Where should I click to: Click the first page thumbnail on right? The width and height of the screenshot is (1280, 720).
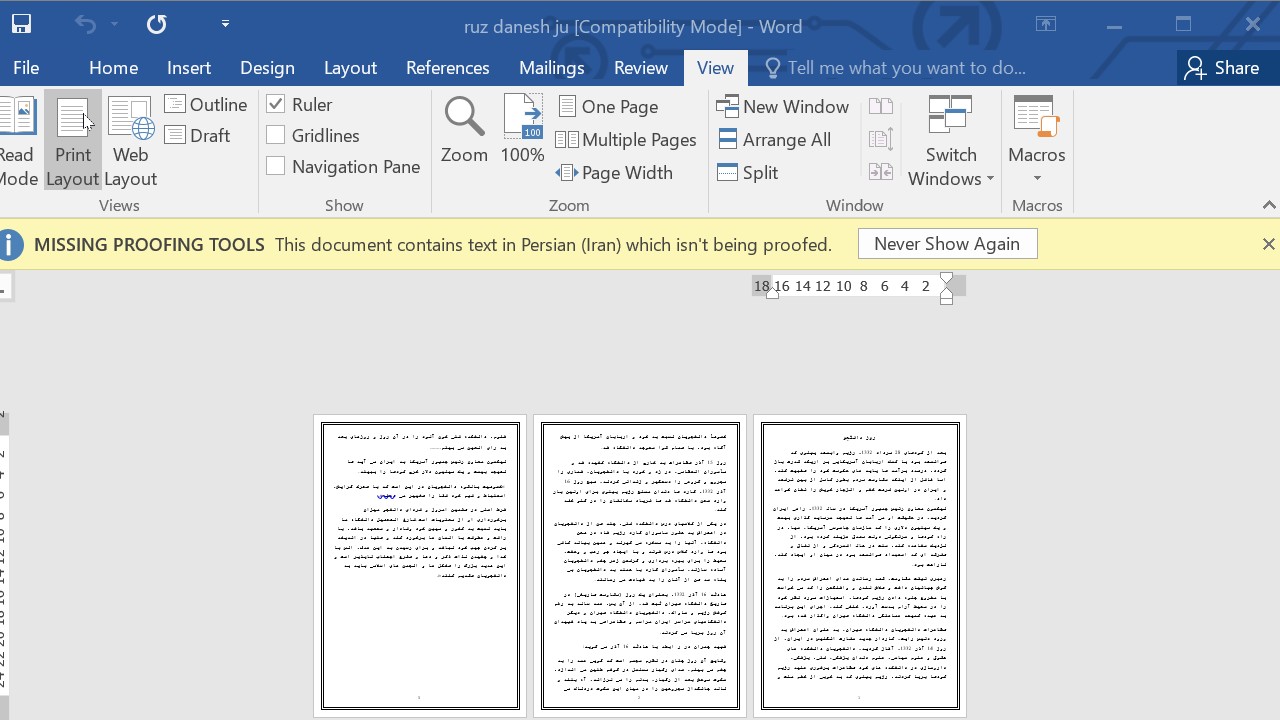[x=860, y=566]
